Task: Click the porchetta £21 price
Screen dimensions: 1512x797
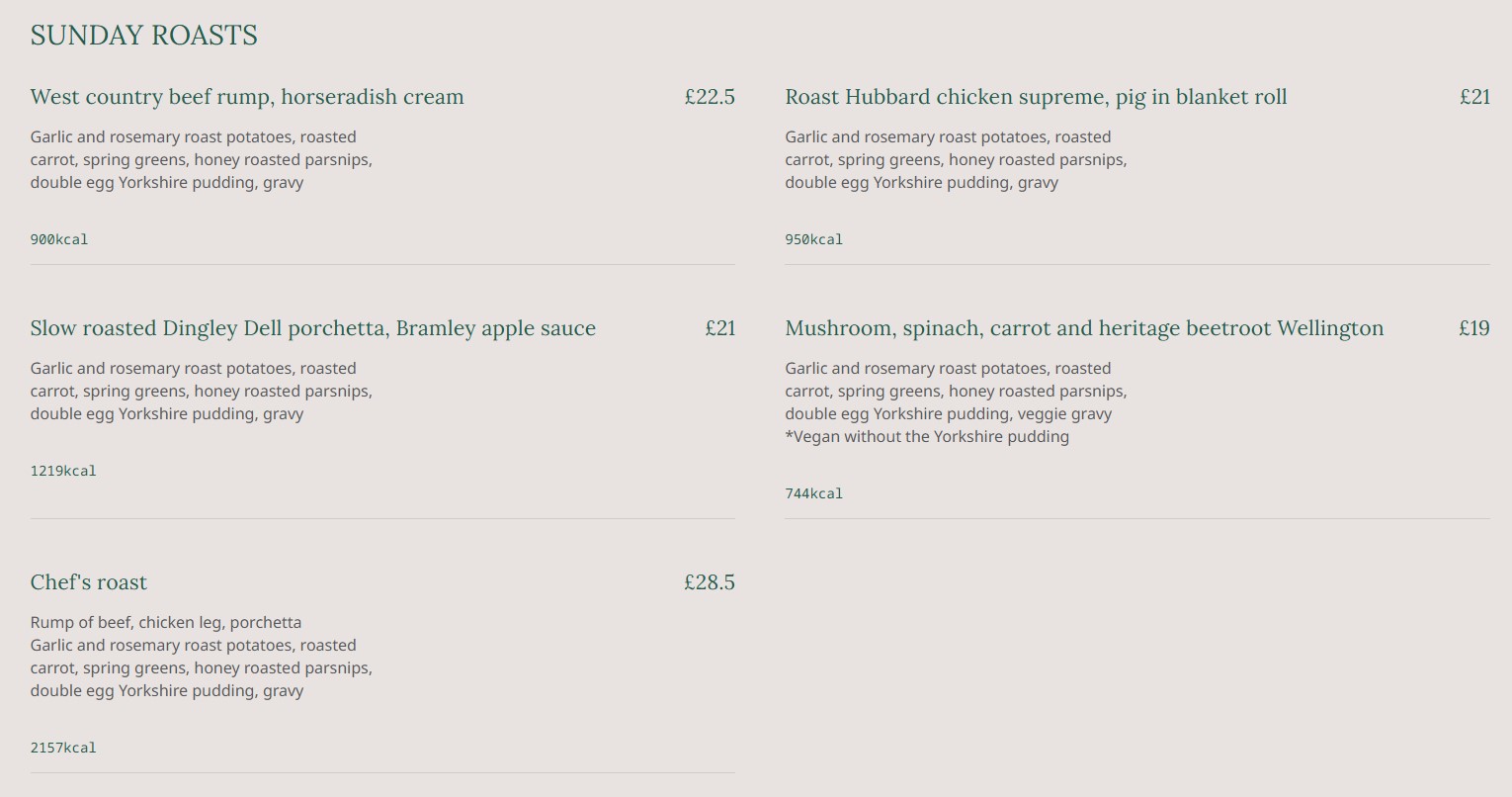Action: pos(720,328)
